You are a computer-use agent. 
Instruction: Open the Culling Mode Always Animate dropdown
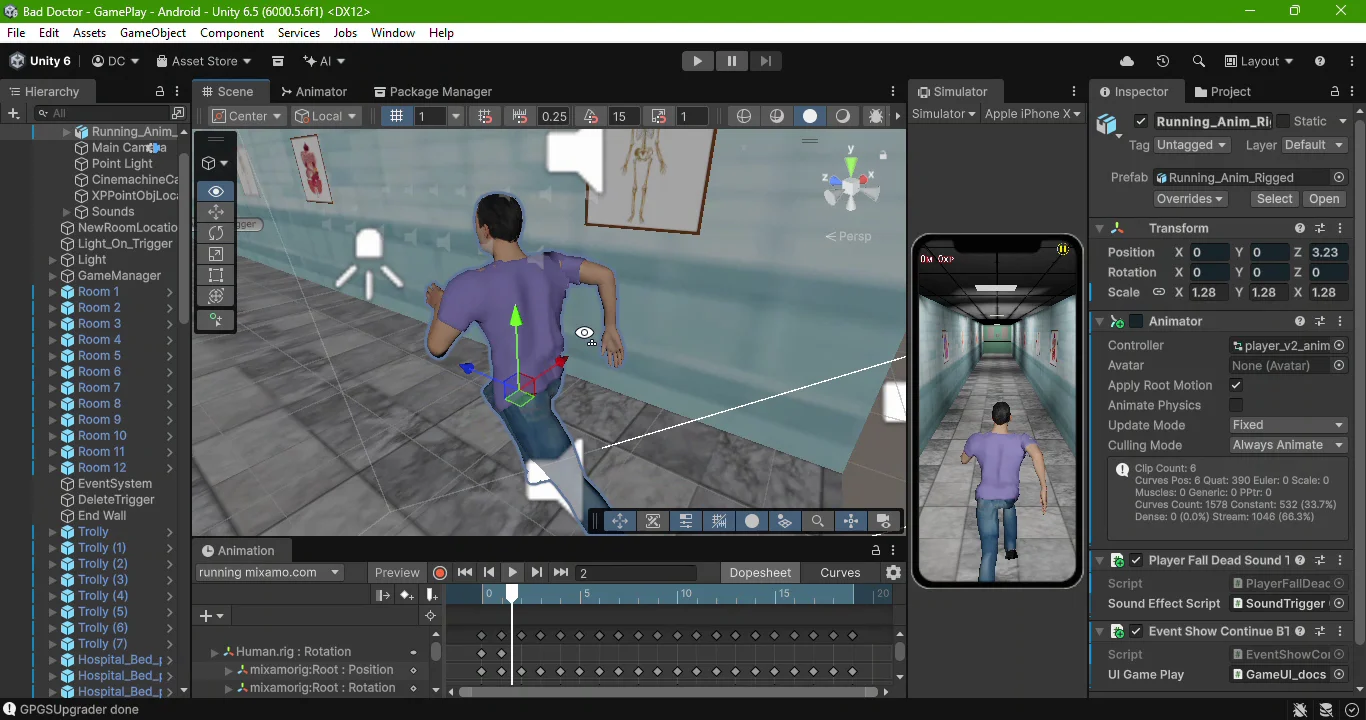coord(1288,445)
